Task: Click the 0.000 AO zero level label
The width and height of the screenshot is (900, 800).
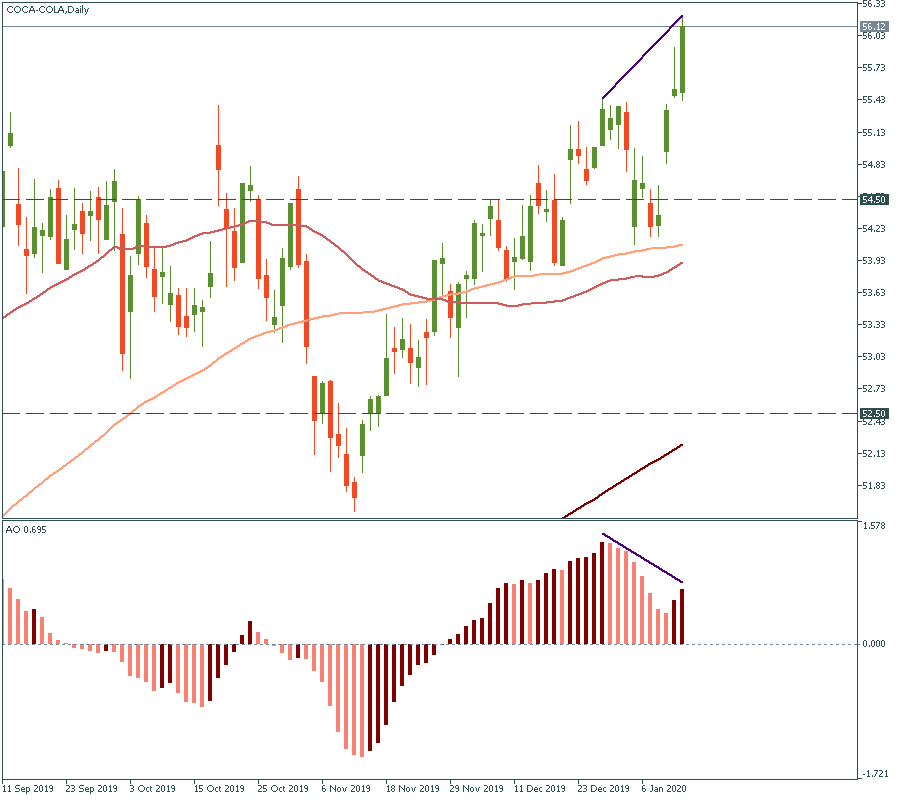Action: click(x=872, y=644)
